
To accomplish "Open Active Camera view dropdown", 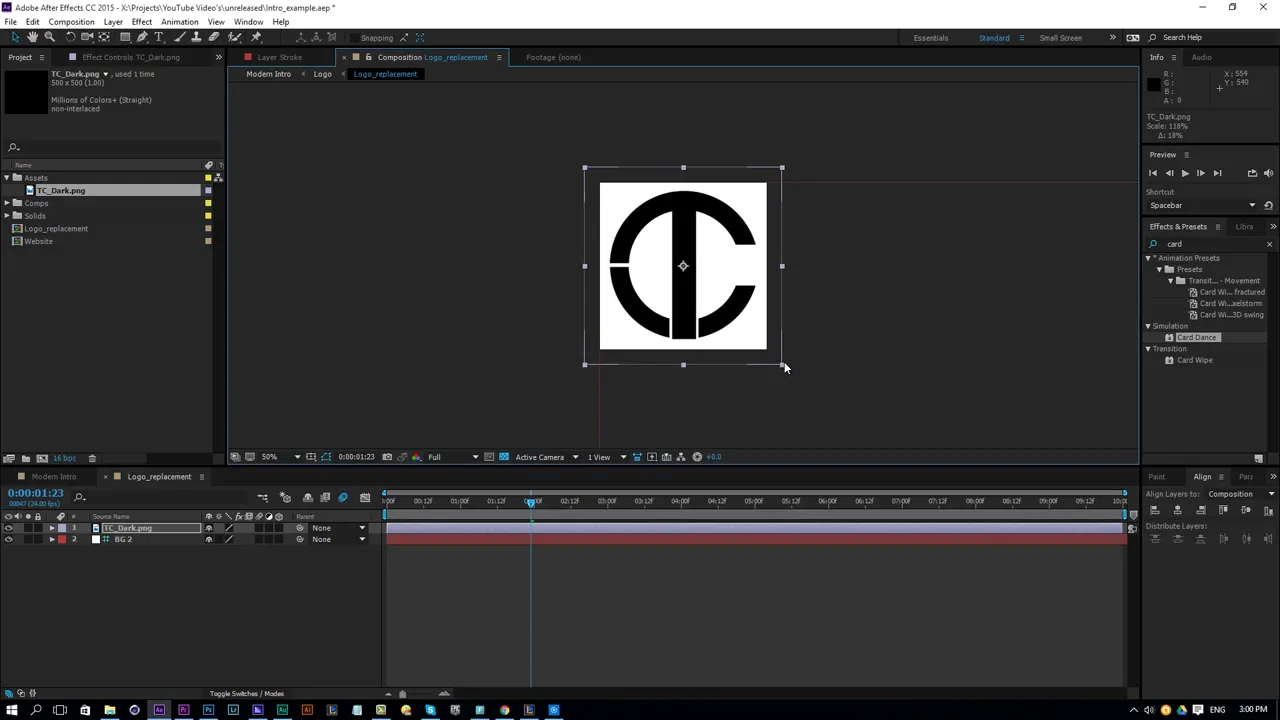I will pyautogui.click(x=546, y=457).
